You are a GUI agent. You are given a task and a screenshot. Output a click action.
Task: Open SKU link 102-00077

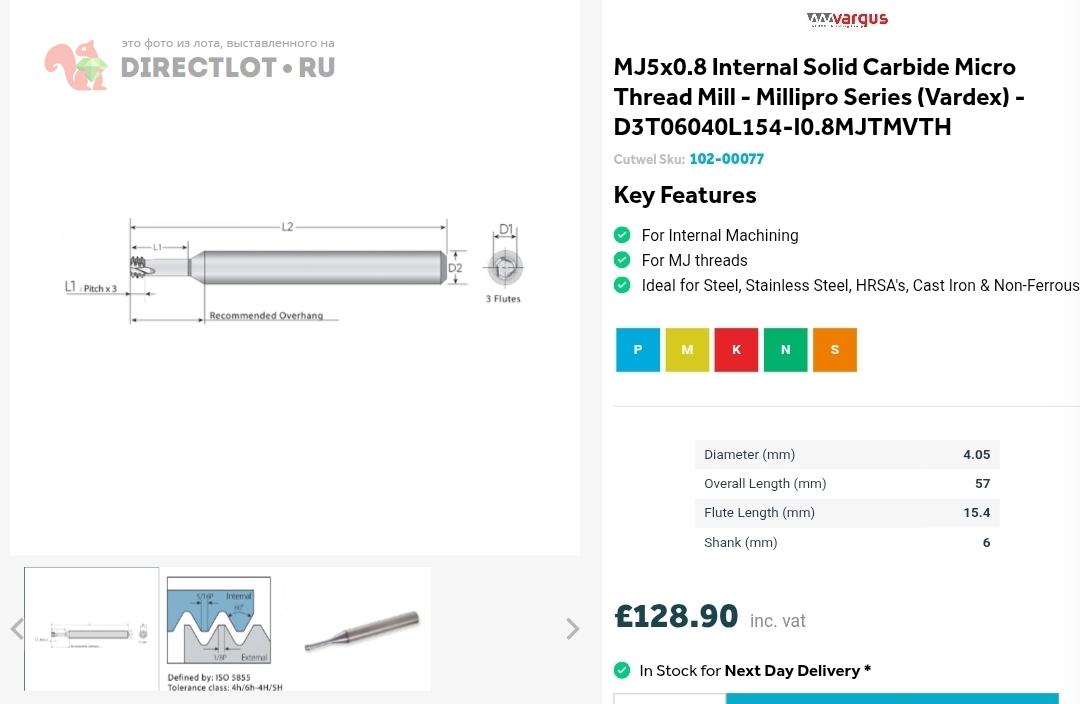pos(726,159)
